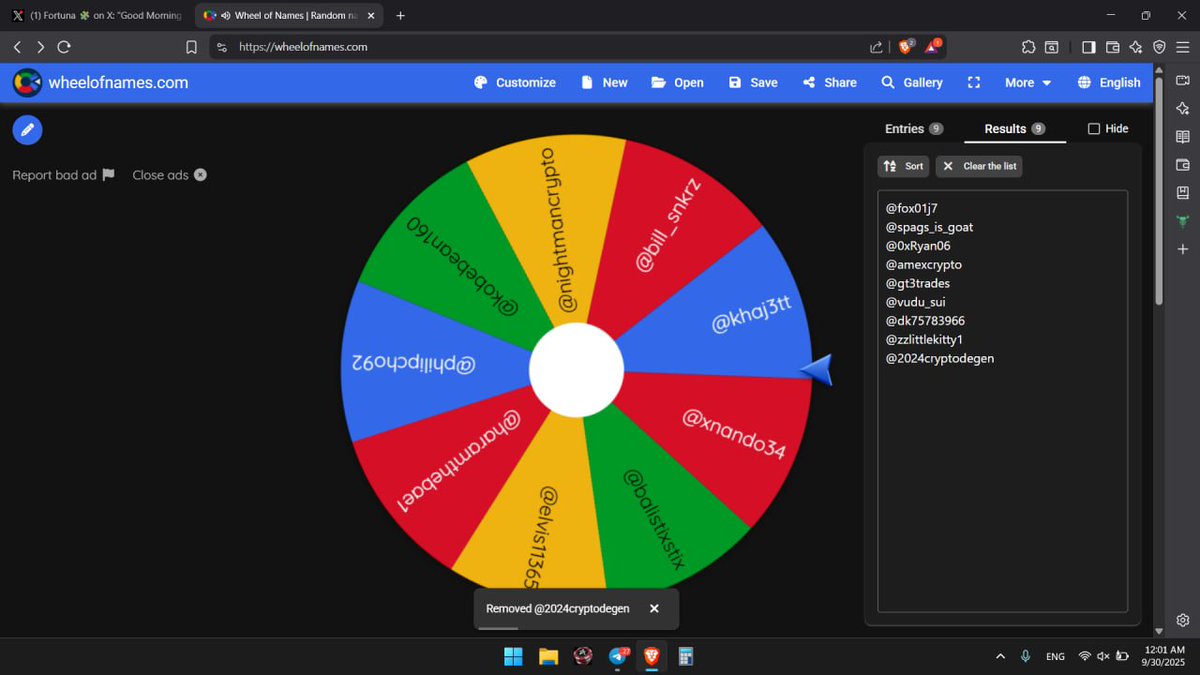1200x675 pixels.
Task: Open Telegram from the taskbar
Action: 618,656
